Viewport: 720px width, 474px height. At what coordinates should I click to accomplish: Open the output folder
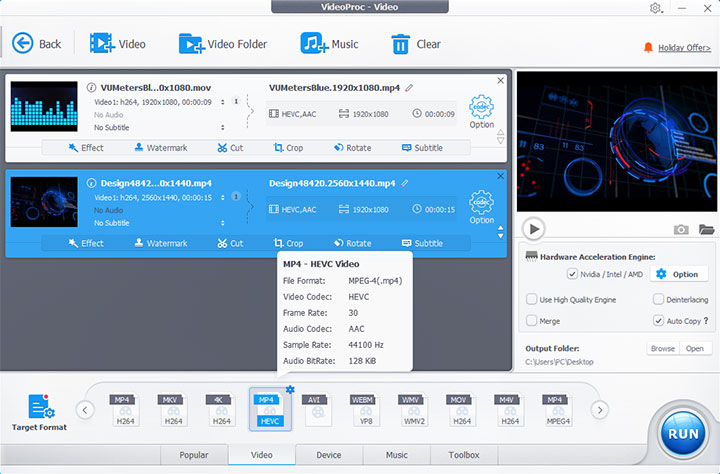pos(695,349)
